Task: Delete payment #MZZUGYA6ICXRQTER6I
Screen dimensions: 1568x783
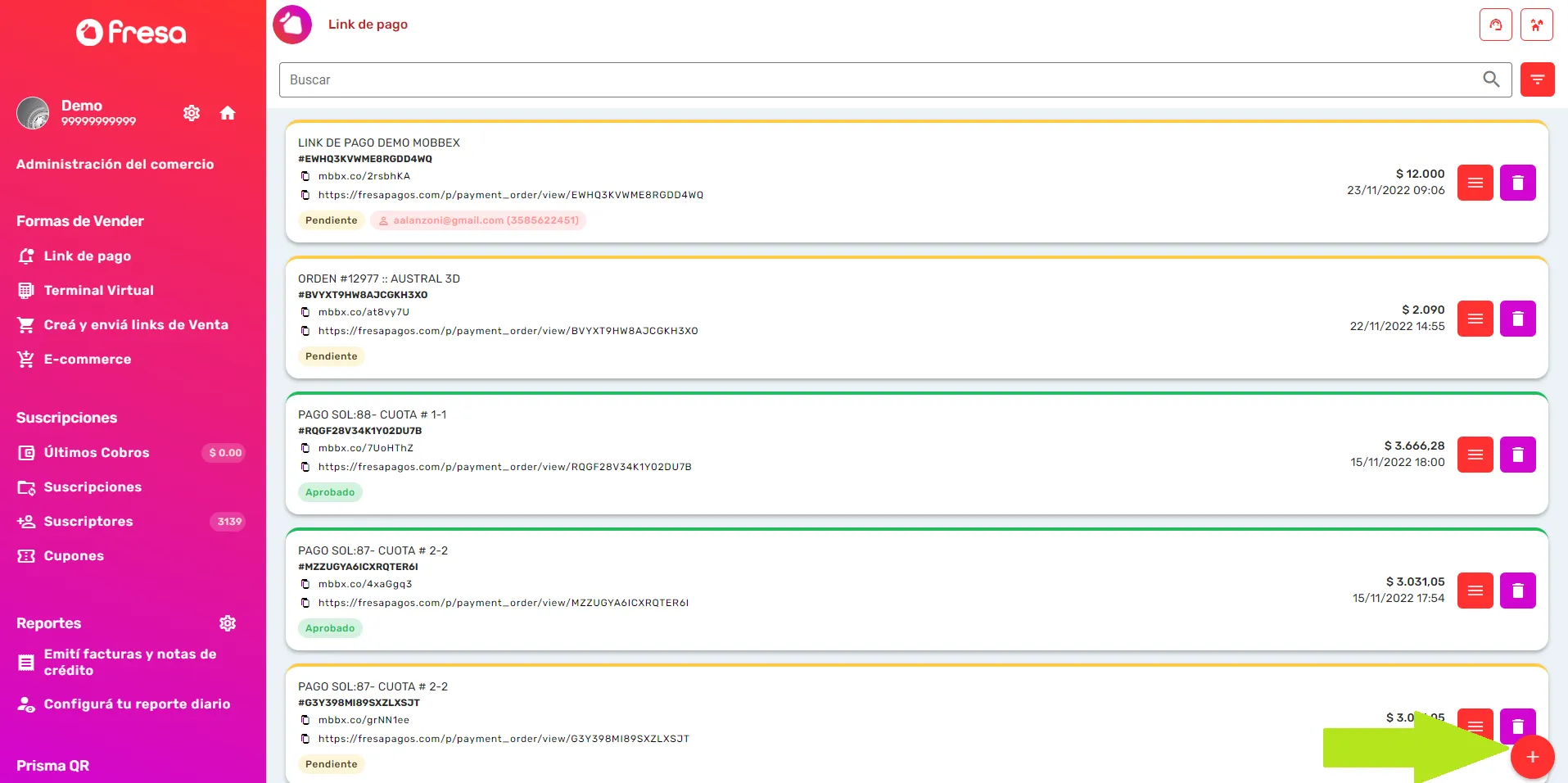Action: tap(1518, 591)
